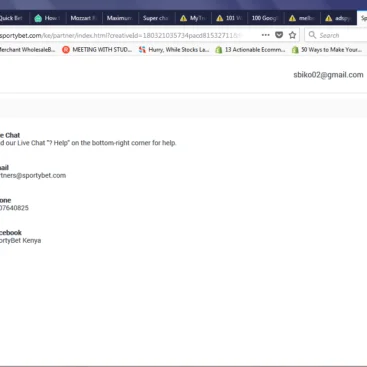
Task: Save page to Pocket icon
Action: (x=279, y=35)
